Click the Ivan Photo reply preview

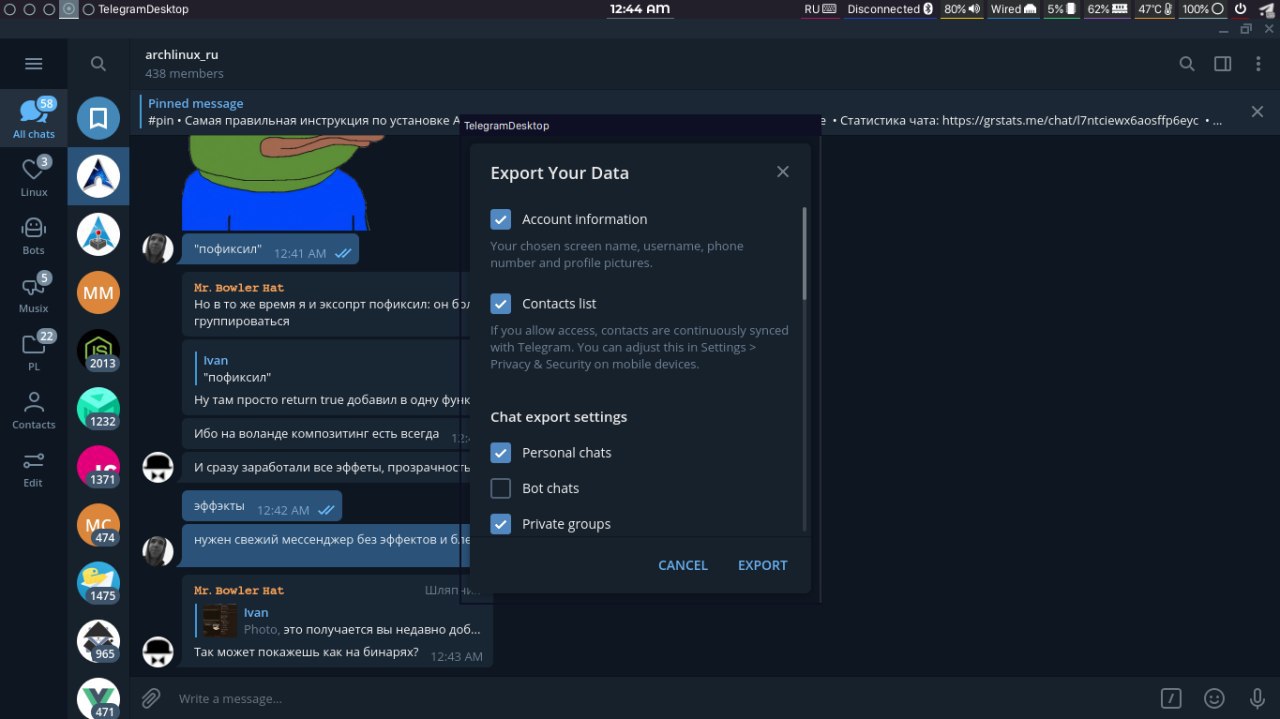[x=340, y=621]
